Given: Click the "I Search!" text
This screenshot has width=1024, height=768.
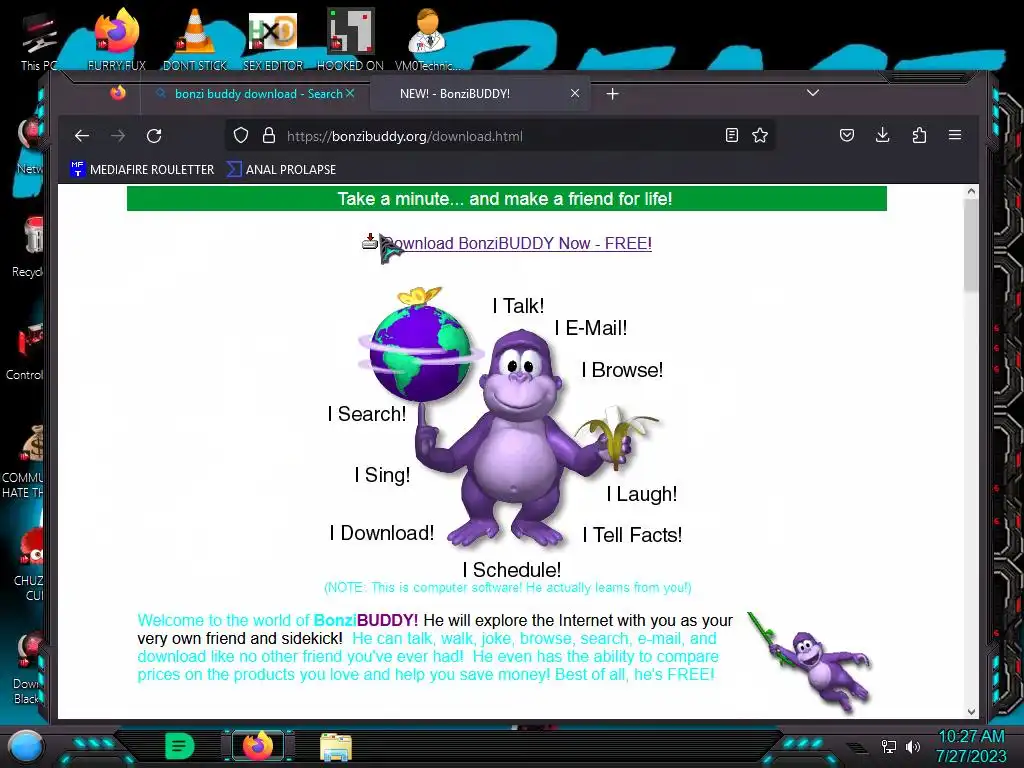Looking at the screenshot, I should 367,413.
